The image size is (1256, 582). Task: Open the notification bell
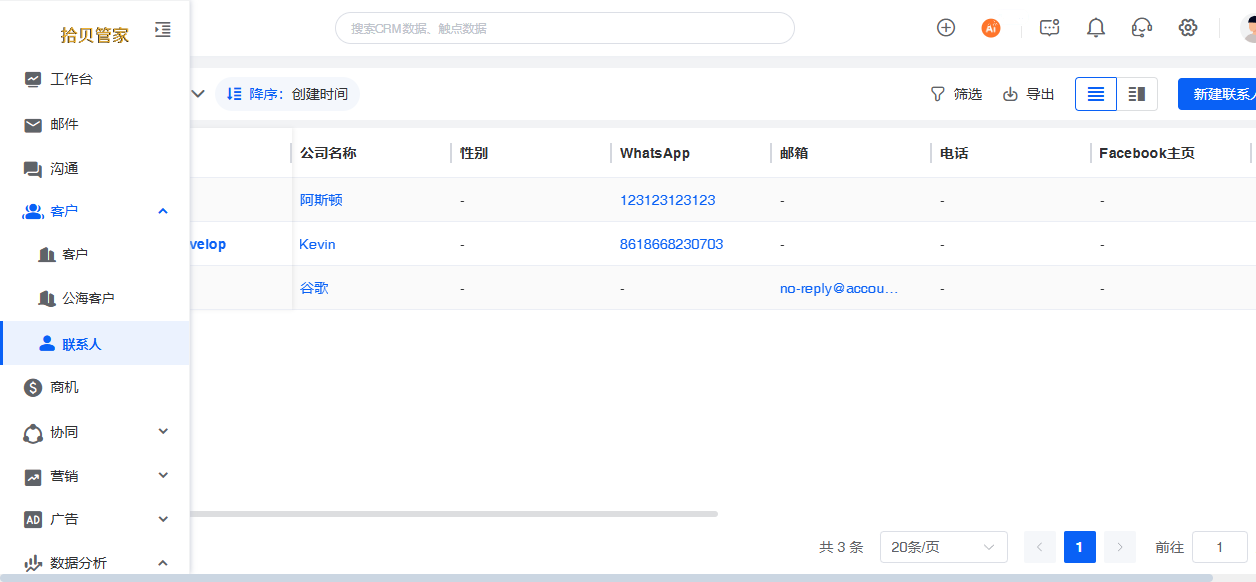pos(1096,28)
